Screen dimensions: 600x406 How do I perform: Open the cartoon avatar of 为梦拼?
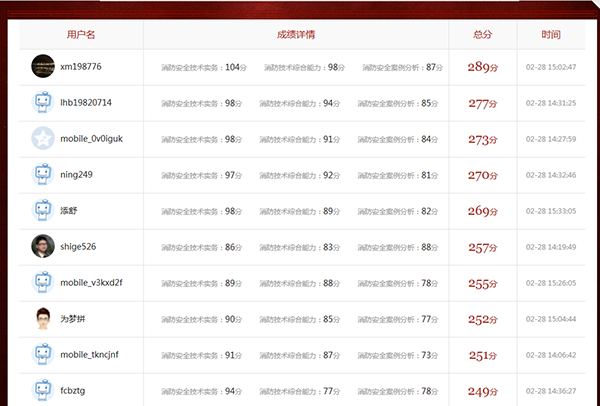43,319
